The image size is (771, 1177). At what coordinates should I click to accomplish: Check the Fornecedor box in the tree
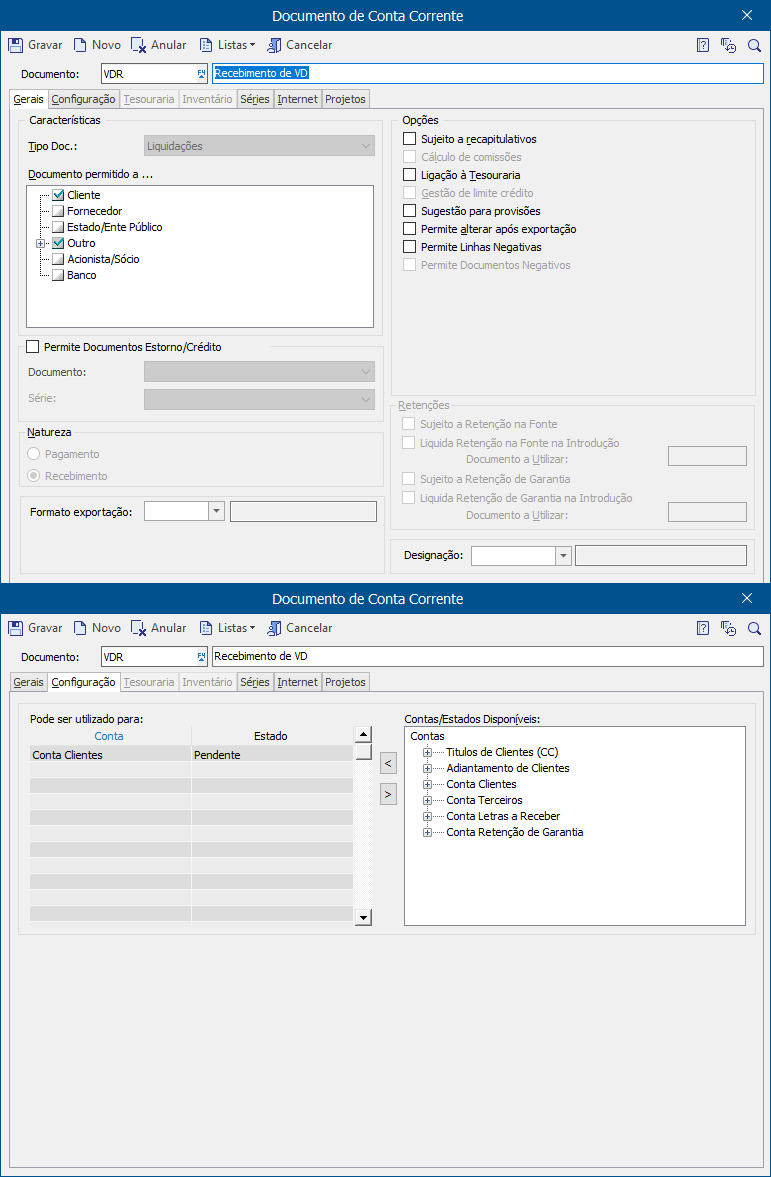click(58, 211)
